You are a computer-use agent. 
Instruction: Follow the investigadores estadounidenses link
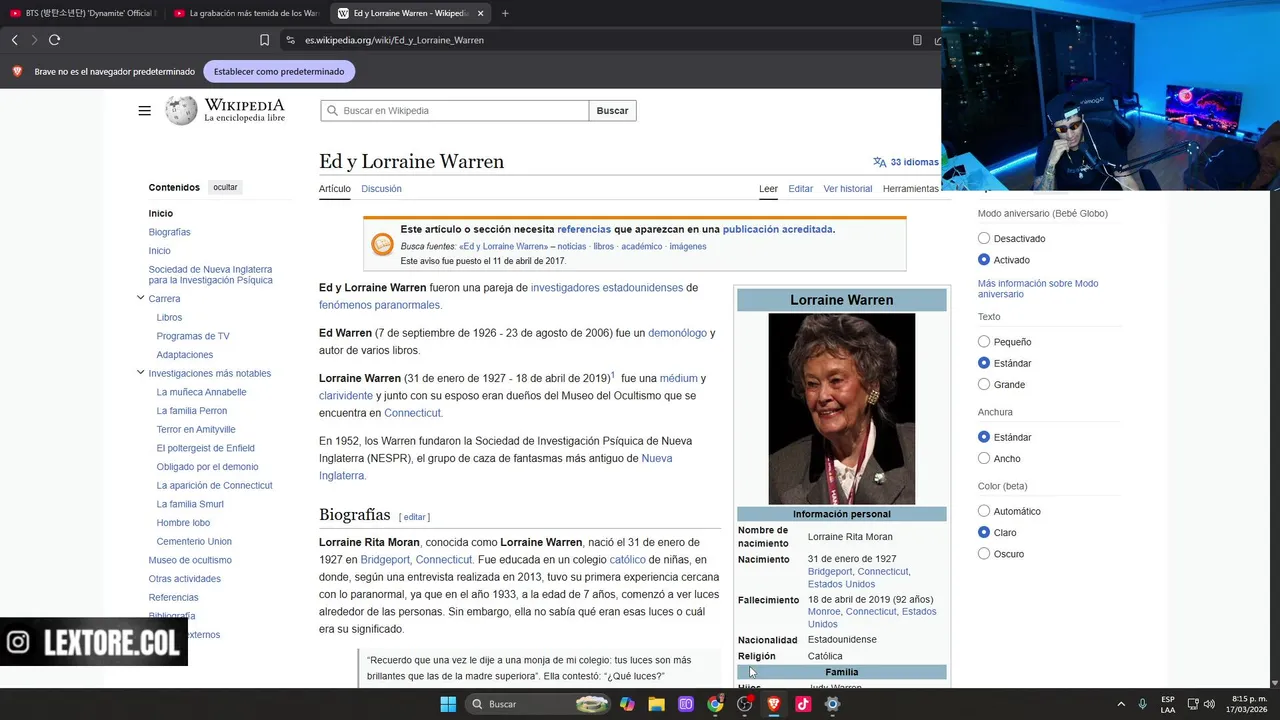click(x=607, y=288)
